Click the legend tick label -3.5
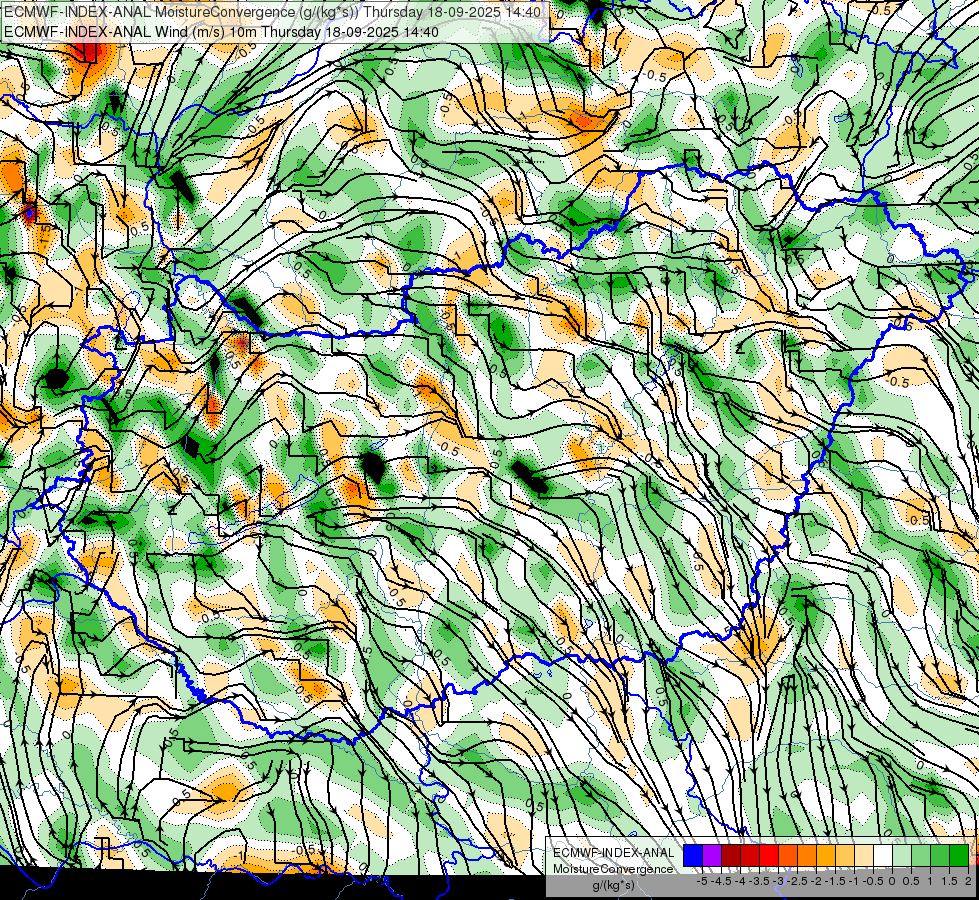Image resolution: width=979 pixels, height=900 pixels. 759,881
